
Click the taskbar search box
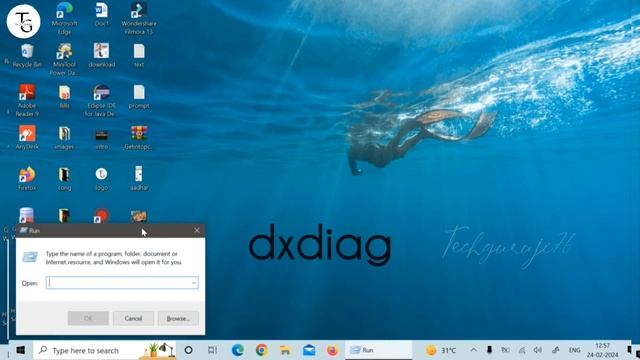104,350
